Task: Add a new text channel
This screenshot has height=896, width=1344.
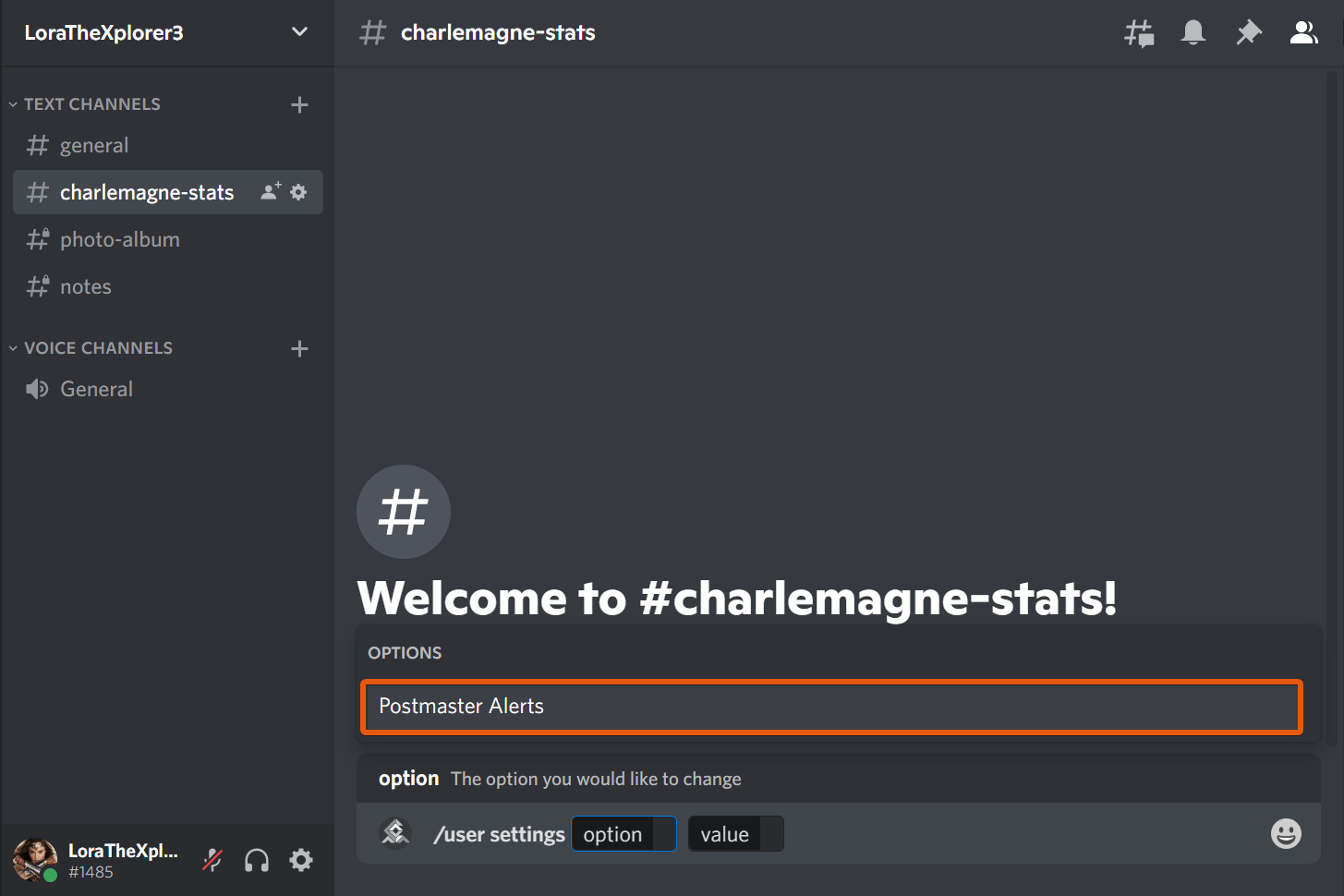Action: click(299, 104)
